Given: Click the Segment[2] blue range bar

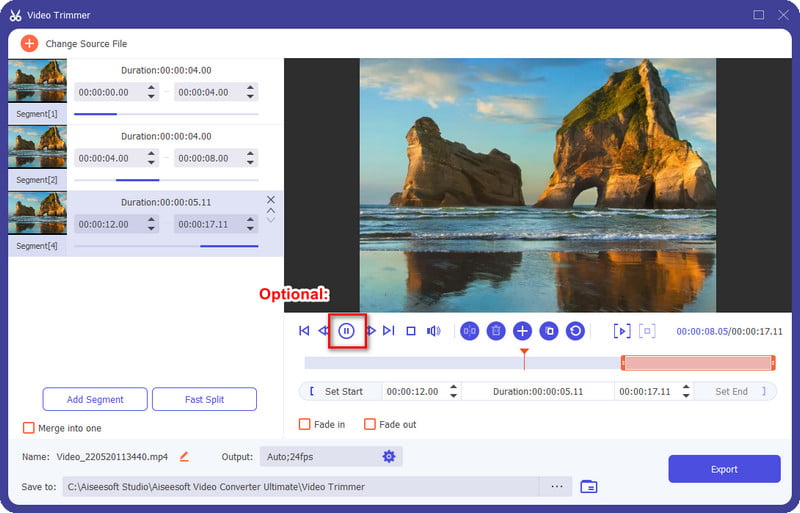Looking at the screenshot, I should (138, 180).
